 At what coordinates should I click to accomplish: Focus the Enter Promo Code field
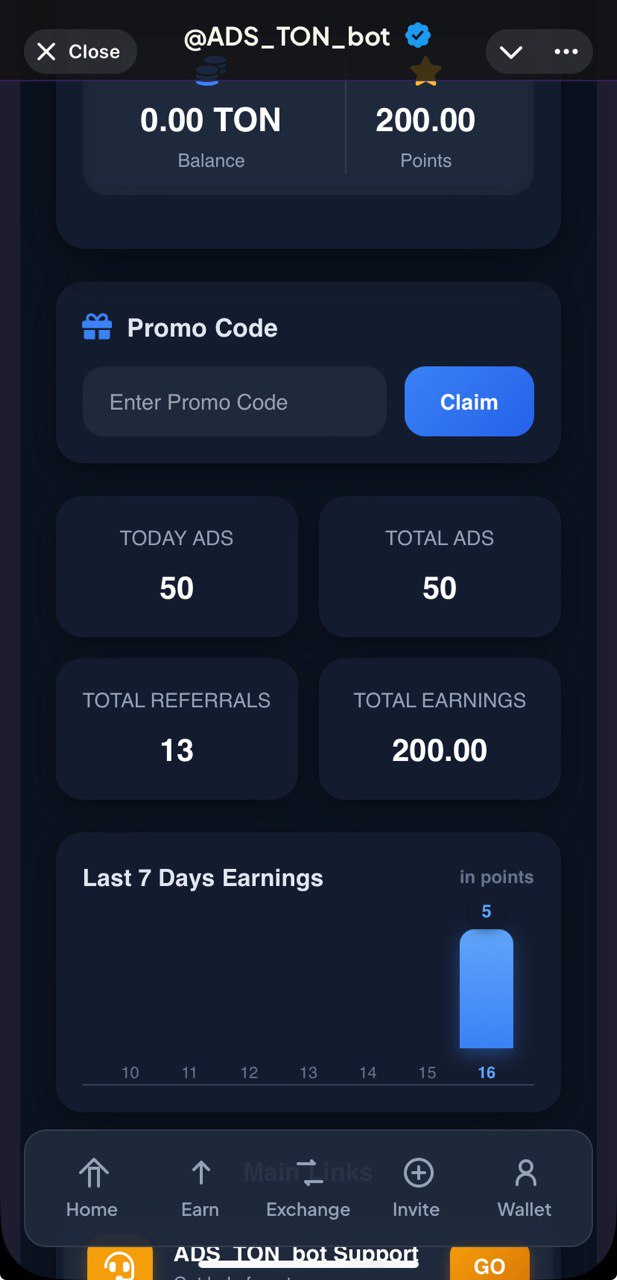234,402
